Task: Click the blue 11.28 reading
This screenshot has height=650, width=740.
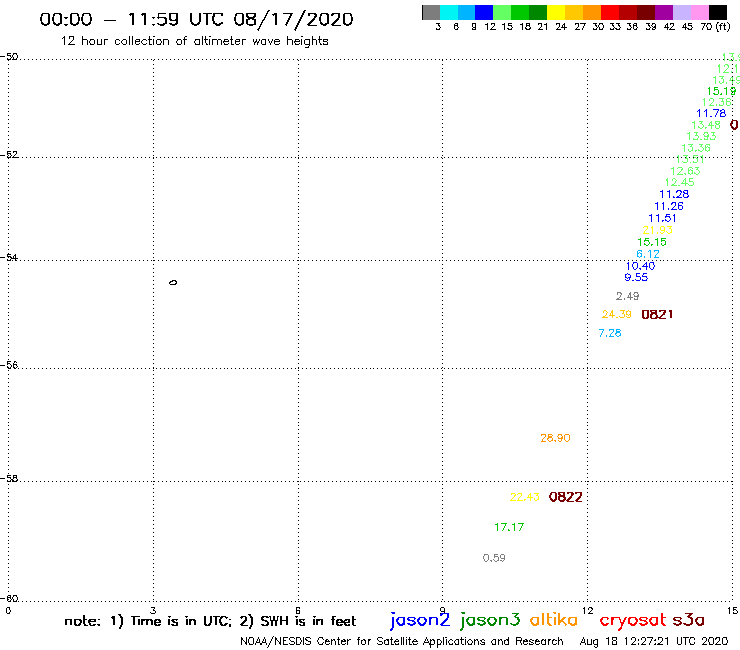Action: coord(674,194)
